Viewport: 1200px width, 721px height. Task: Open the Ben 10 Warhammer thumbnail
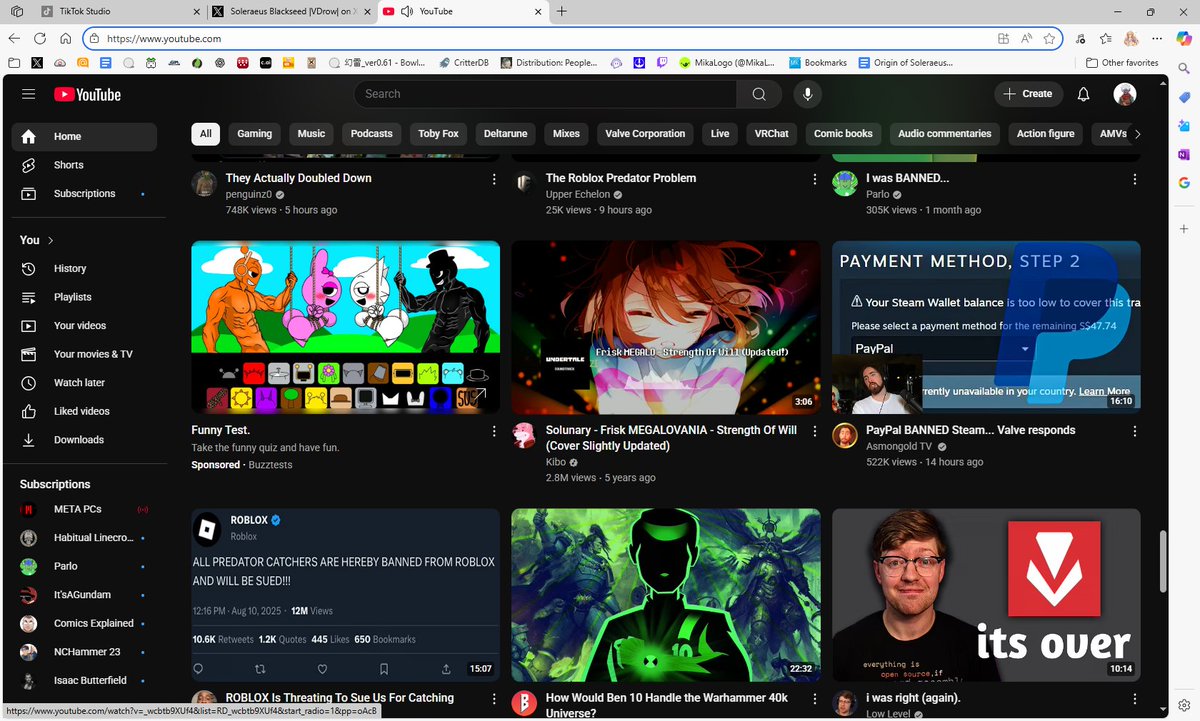pyautogui.click(x=666, y=595)
